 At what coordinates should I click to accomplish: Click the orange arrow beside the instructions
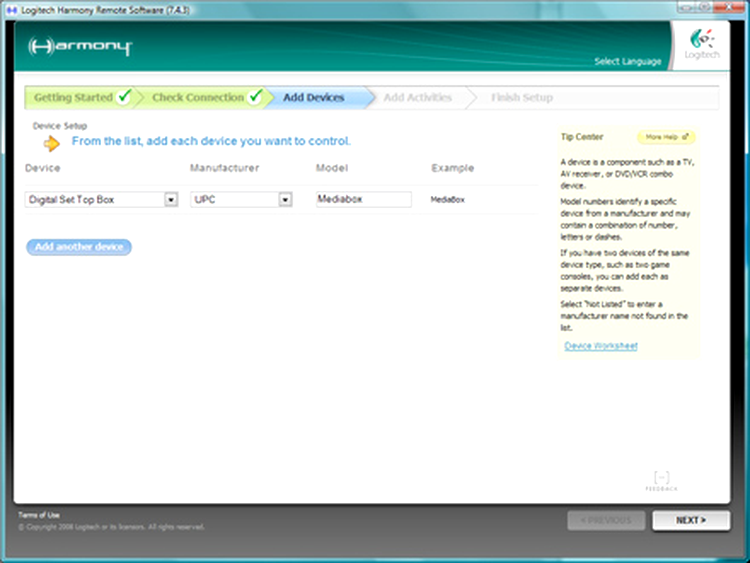(51, 142)
